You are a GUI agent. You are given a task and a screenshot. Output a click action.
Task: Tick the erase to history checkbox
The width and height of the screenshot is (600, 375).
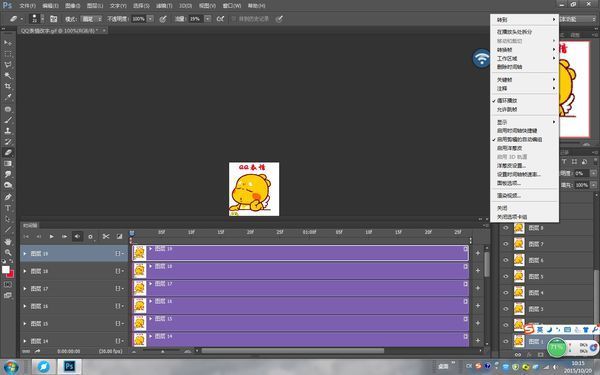click(234, 19)
